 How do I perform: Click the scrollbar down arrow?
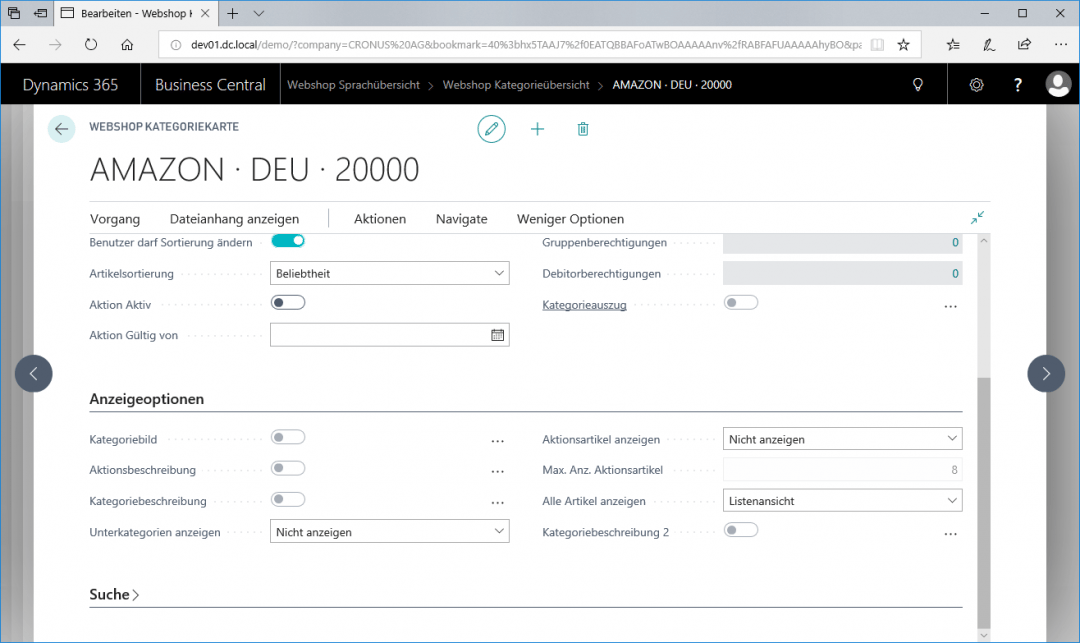(x=984, y=635)
